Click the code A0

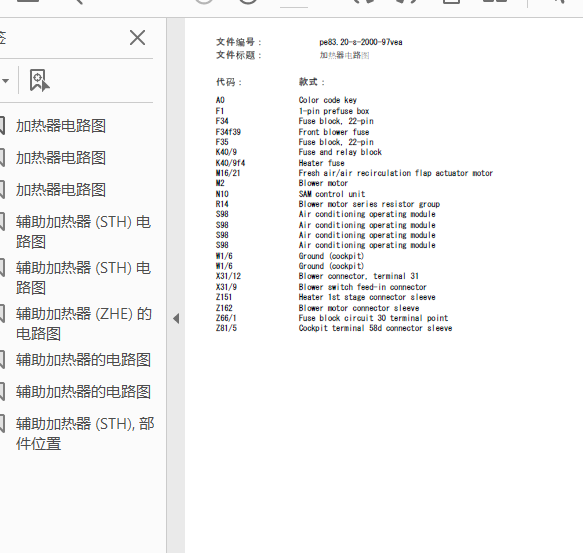tap(220, 100)
